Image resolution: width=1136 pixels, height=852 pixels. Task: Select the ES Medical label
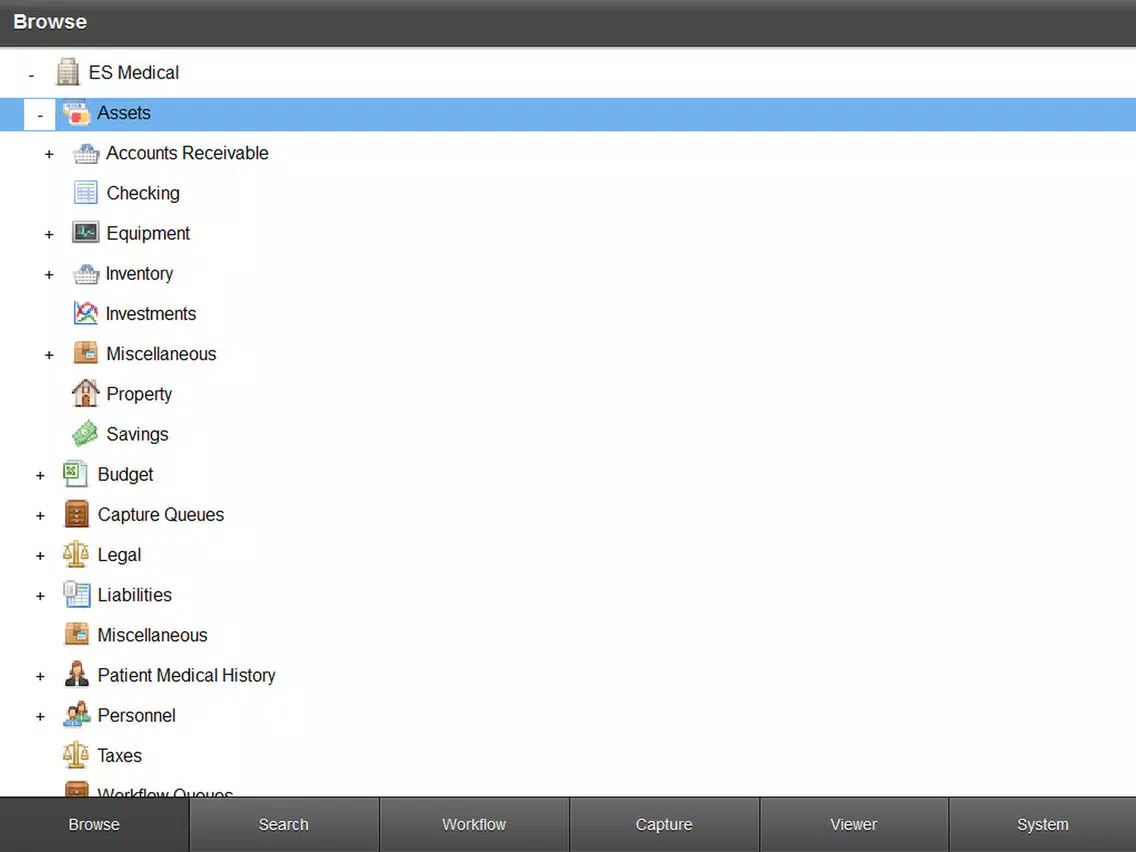[x=134, y=72]
